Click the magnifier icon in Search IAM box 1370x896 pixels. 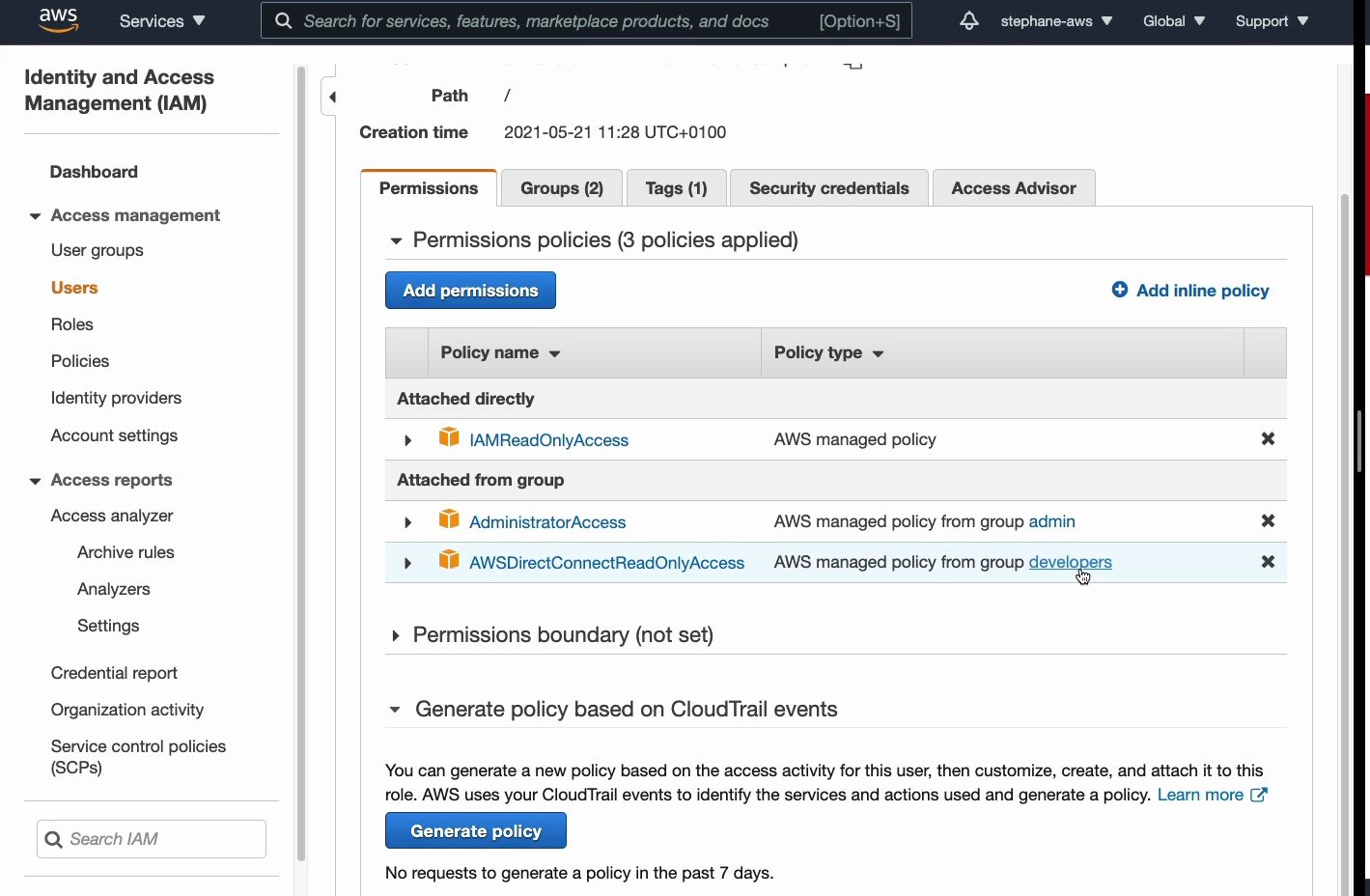click(x=54, y=839)
